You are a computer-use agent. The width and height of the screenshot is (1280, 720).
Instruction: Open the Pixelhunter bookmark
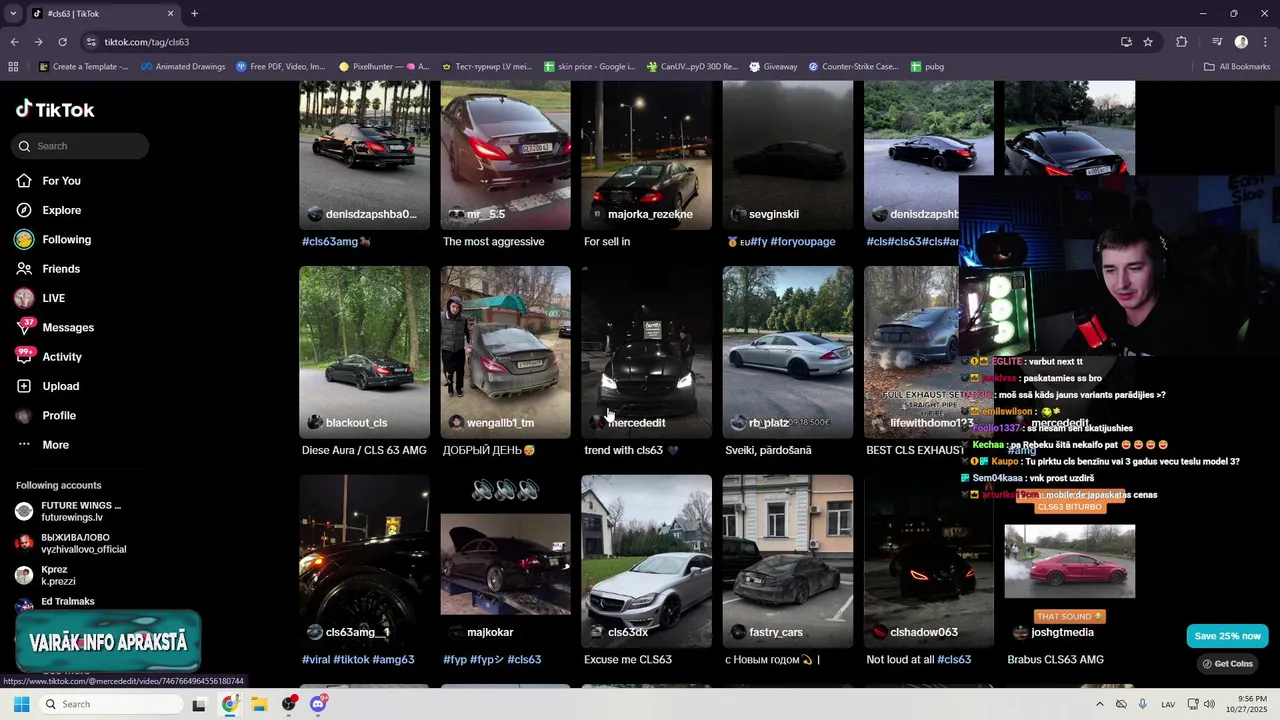[384, 67]
